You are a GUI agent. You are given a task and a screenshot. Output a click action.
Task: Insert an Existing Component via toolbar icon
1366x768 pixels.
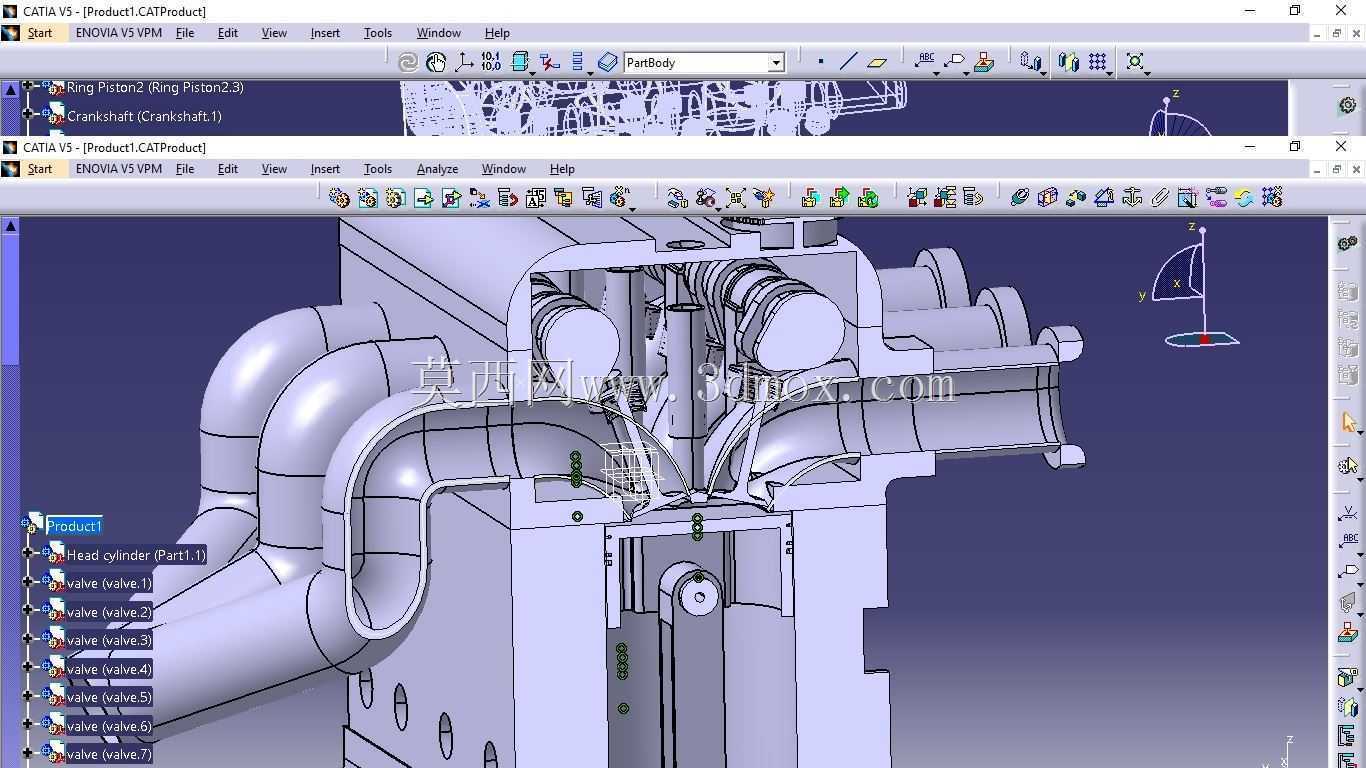click(423, 197)
